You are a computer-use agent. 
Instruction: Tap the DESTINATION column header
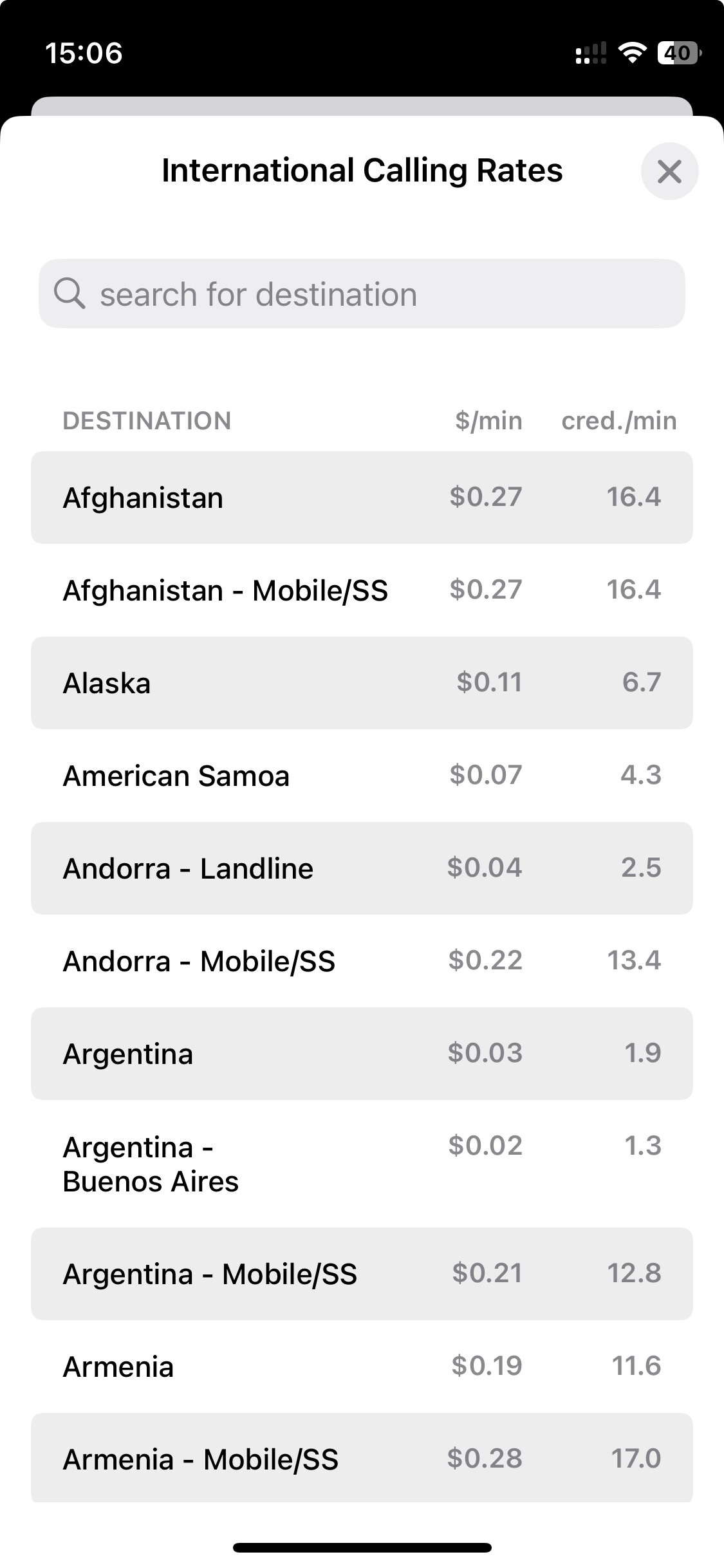147,421
